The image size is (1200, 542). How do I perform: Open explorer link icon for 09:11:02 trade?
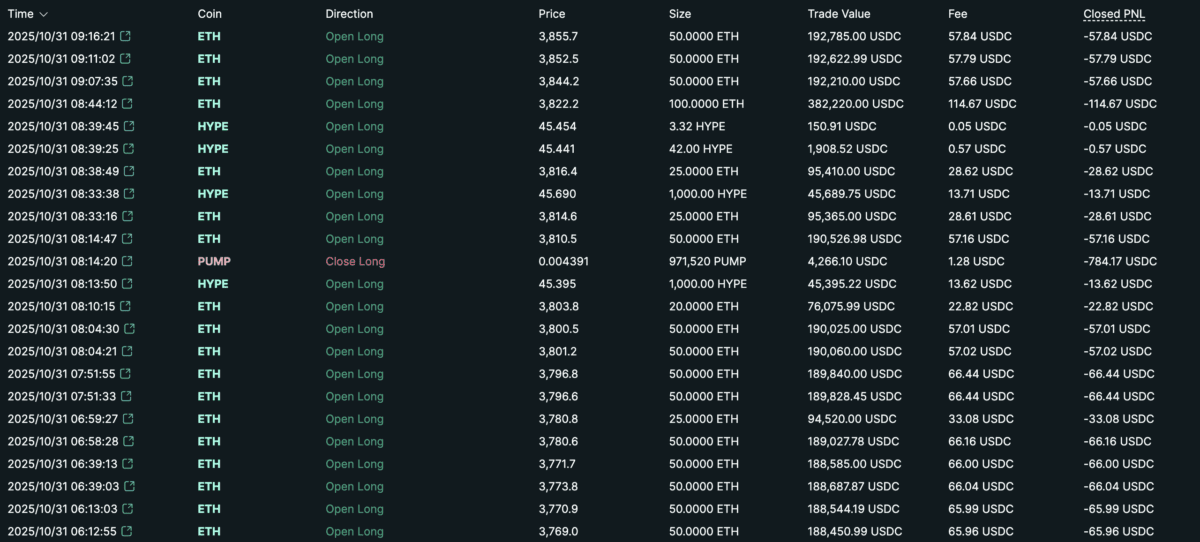tap(125, 59)
